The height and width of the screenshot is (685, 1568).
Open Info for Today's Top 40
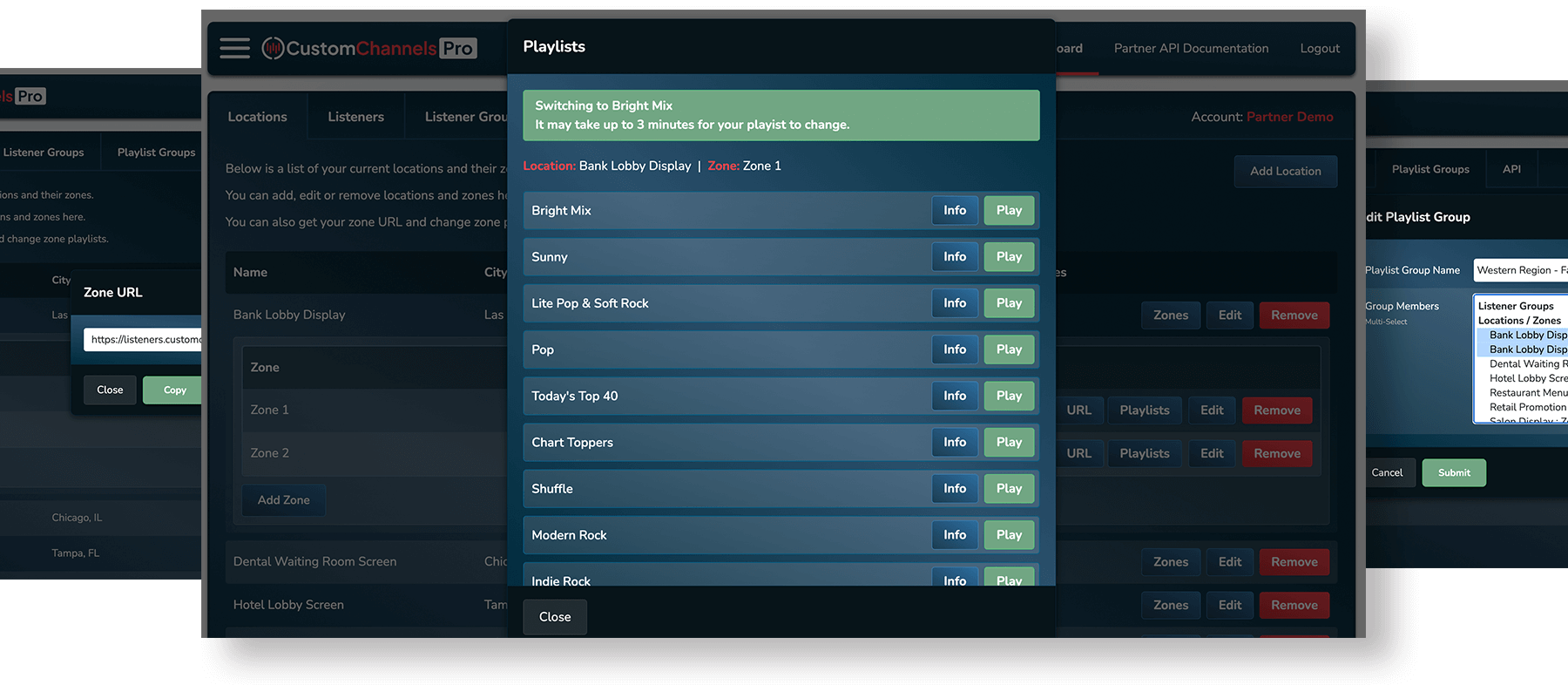[954, 396]
